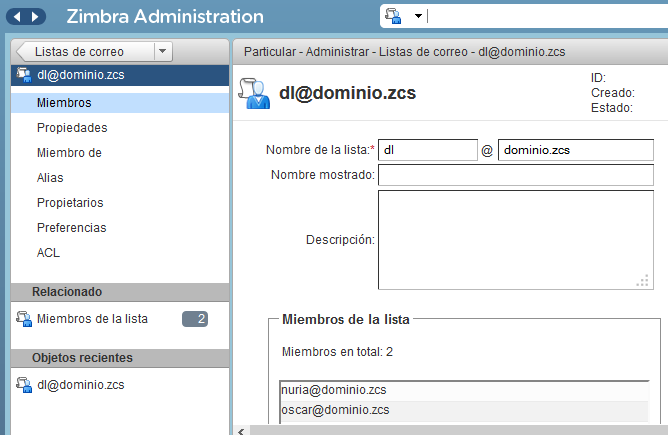Select member oscar@dominio.zcs
The width and height of the screenshot is (668, 435).
click(x=464, y=410)
